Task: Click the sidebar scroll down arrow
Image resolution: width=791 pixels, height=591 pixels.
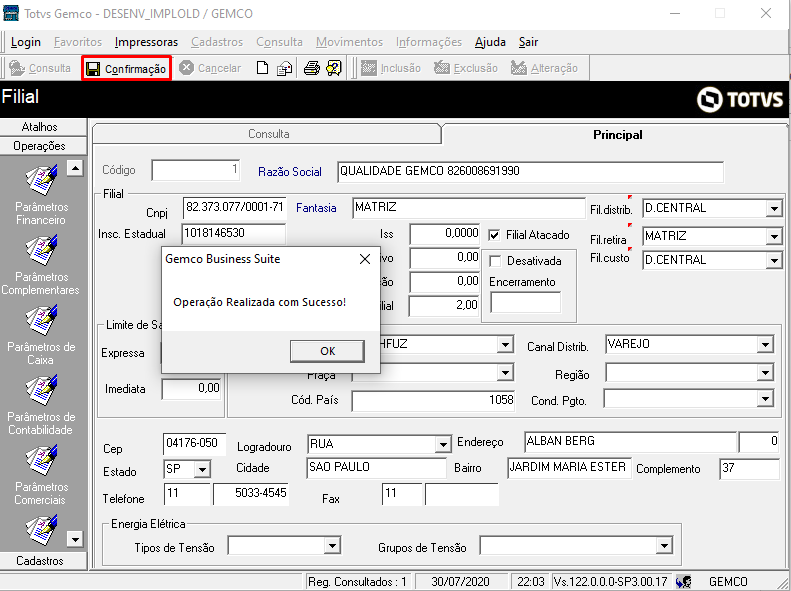Action: [x=75, y=539]
